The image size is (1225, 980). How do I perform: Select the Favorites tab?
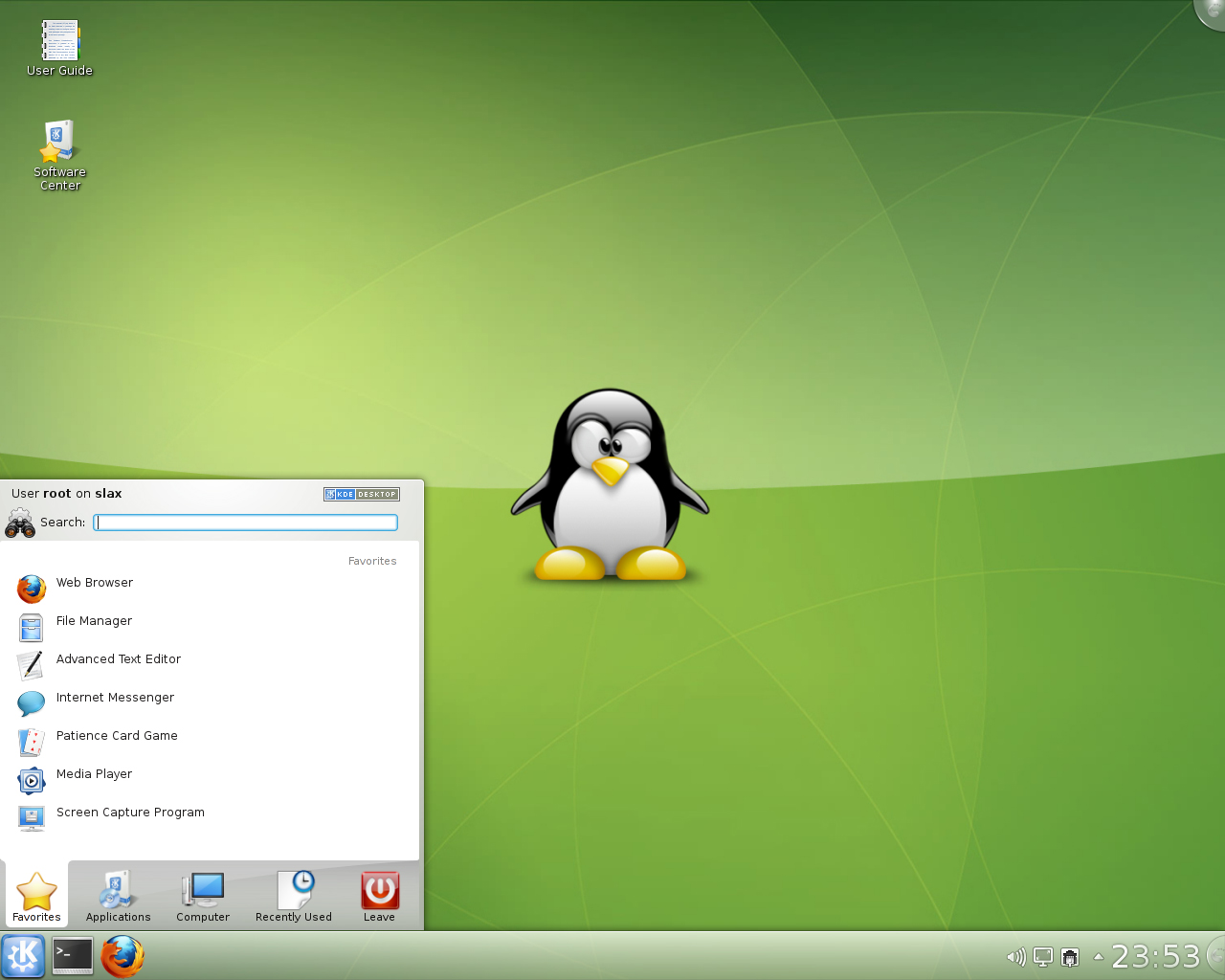[x=36, y=897]
